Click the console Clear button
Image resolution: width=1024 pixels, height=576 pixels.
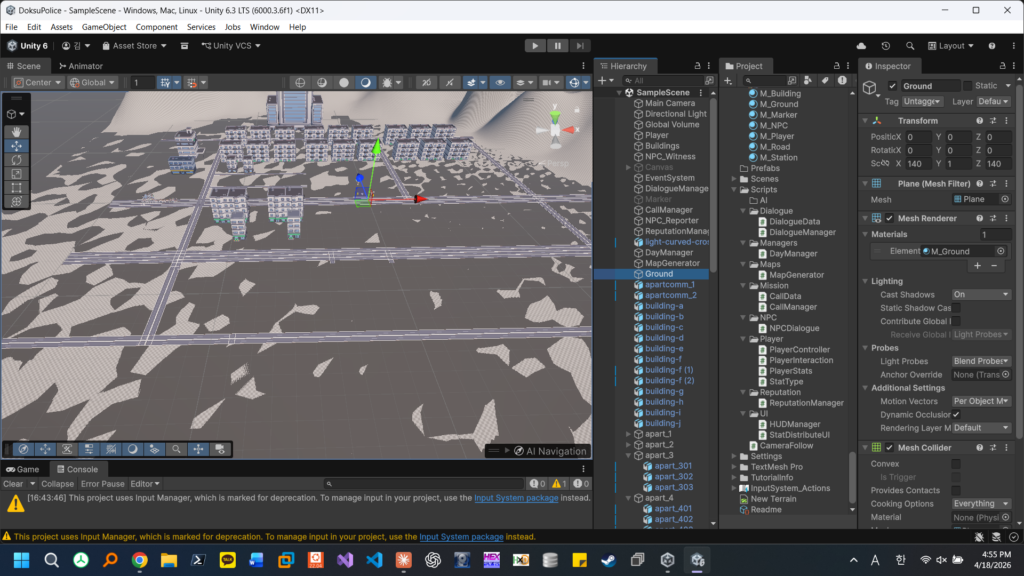(x=13, y=484)
